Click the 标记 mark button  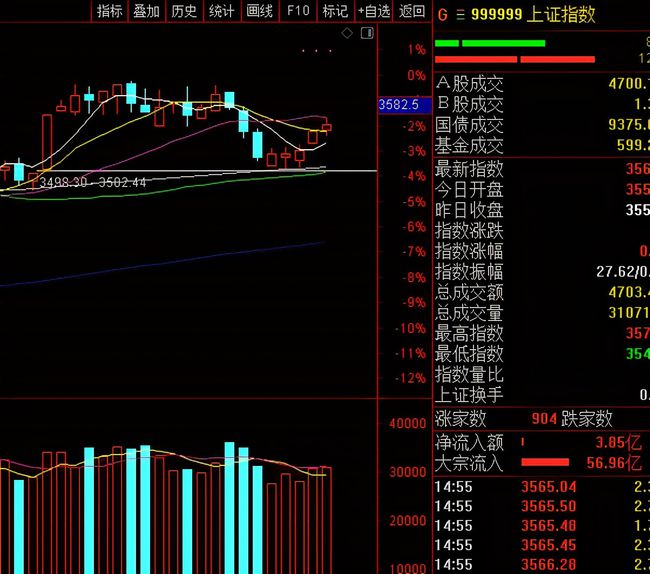(x=336, y=11)
